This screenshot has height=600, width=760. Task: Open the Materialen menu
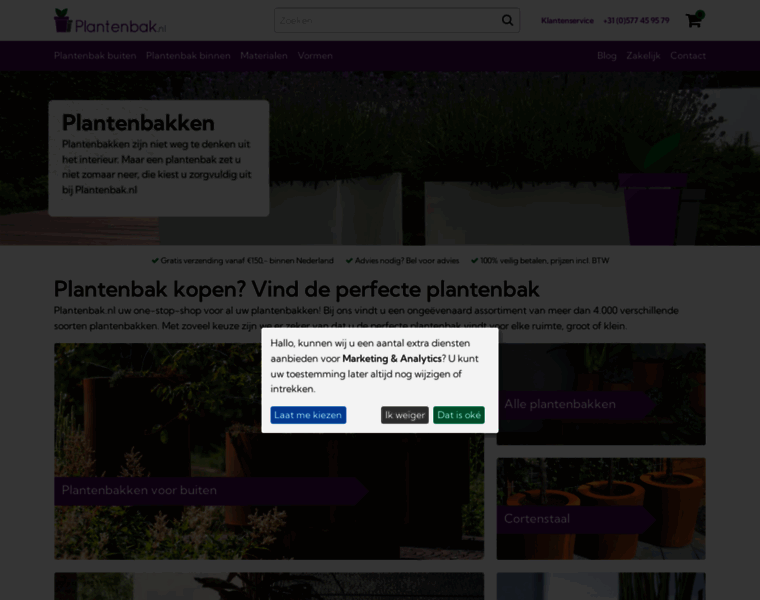(264, 56)
